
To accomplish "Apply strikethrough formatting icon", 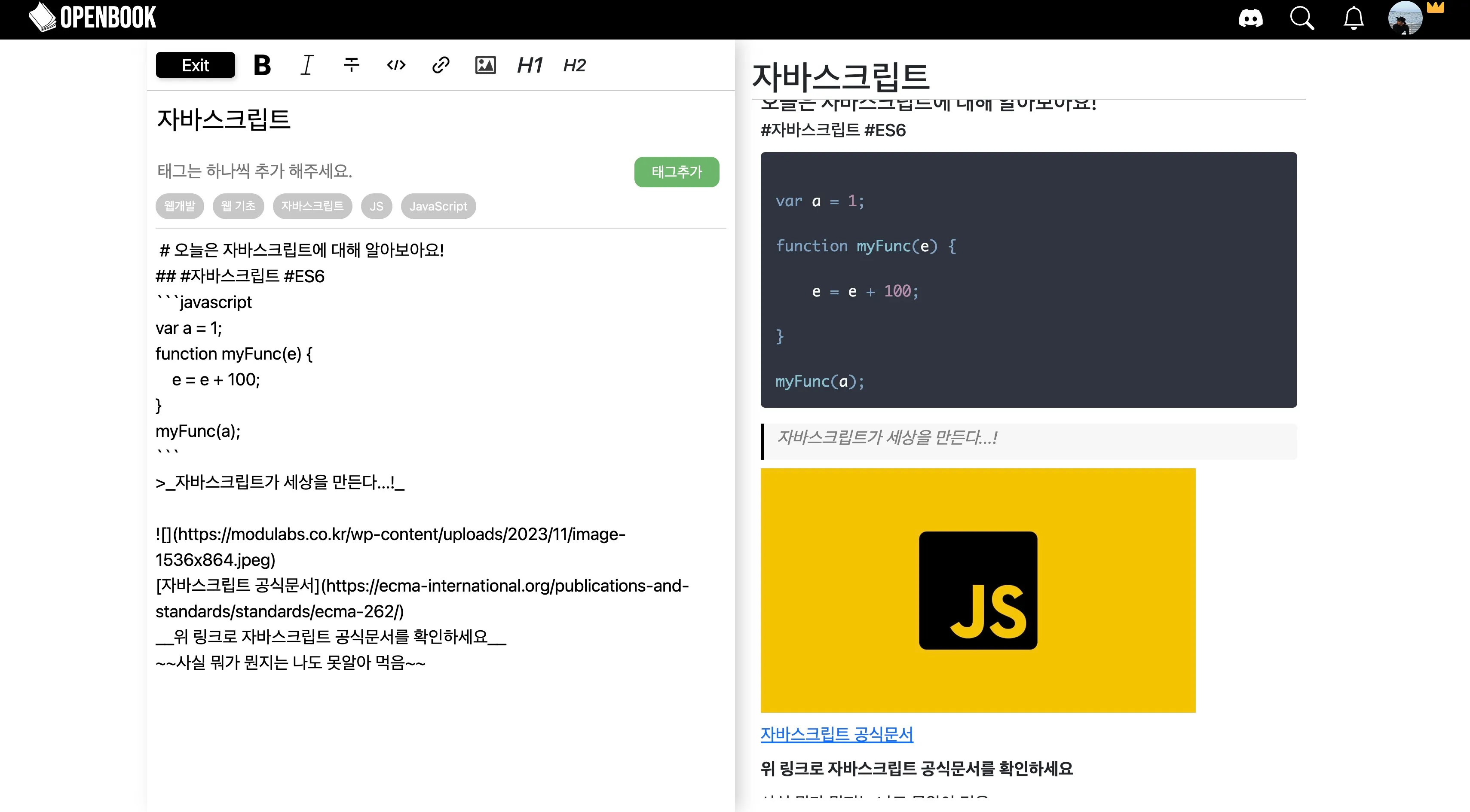I will tap(352, 65).
